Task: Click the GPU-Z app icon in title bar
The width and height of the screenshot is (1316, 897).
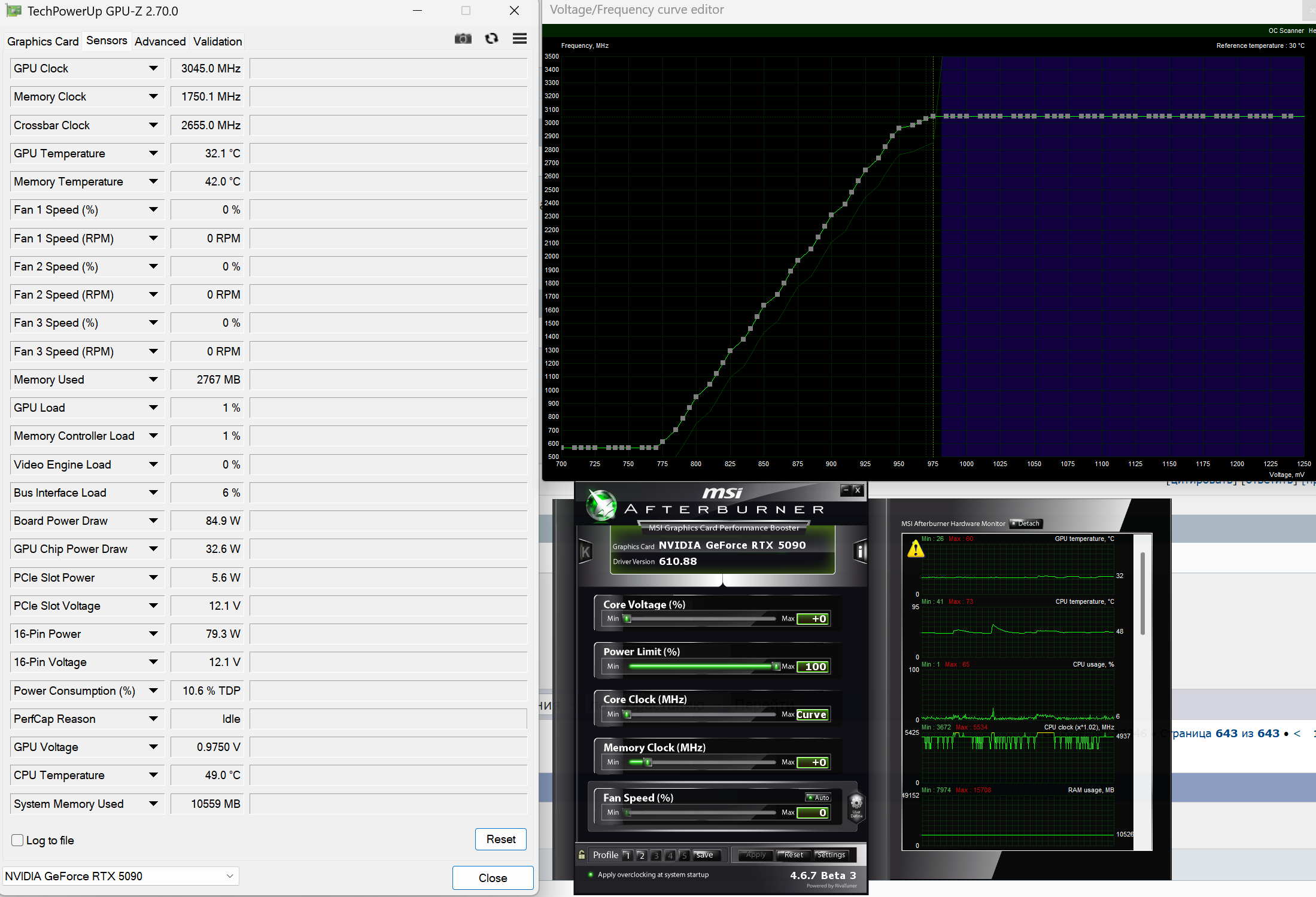Action: (x=13, y=11)
